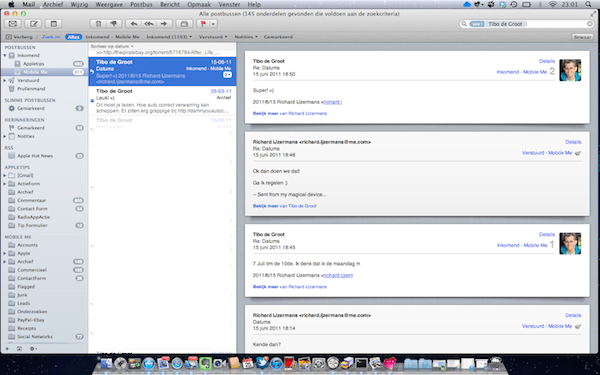This screenshot has width=600, height=375.
Task: Reply to the message with the single arrow
Action: 134,24
